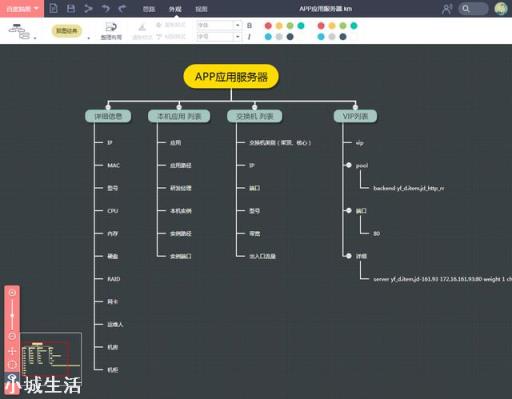Pick dark navy in the left color palette
Viewport: 512px width, 399px height.
290,37
